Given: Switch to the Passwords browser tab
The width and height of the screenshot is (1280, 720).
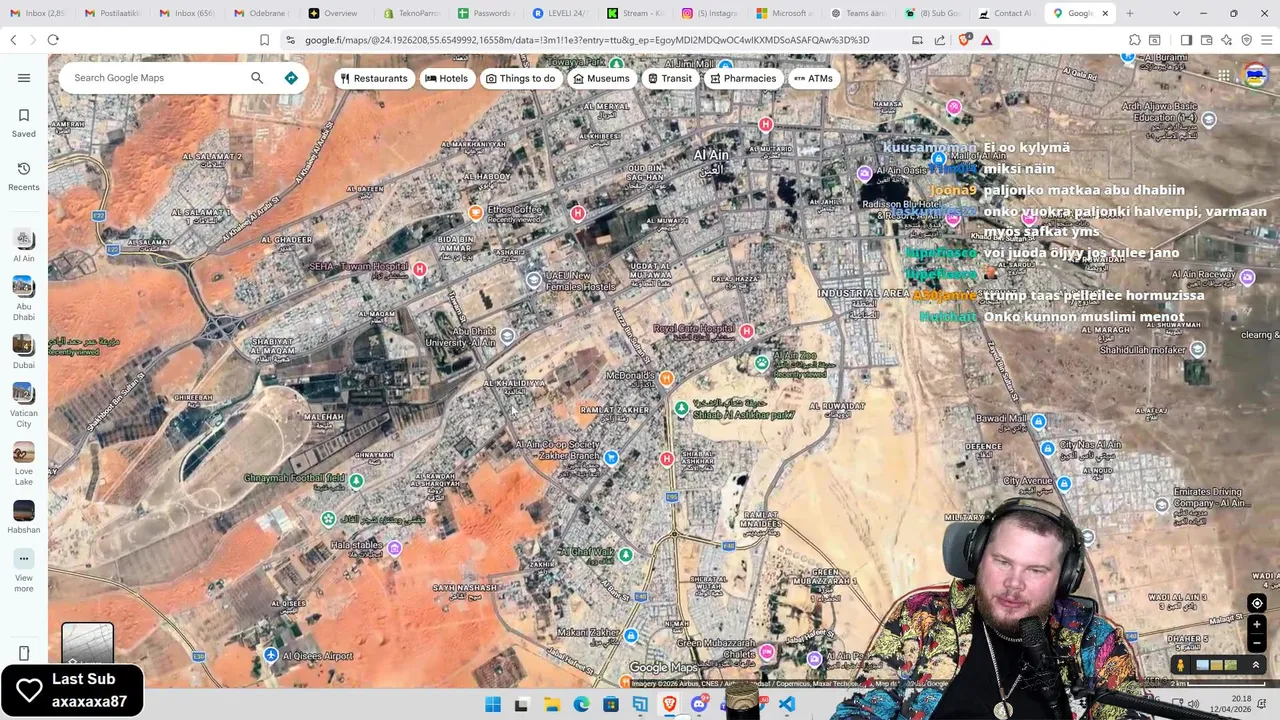Looking at the screenshot, I should tap(485, 13).
